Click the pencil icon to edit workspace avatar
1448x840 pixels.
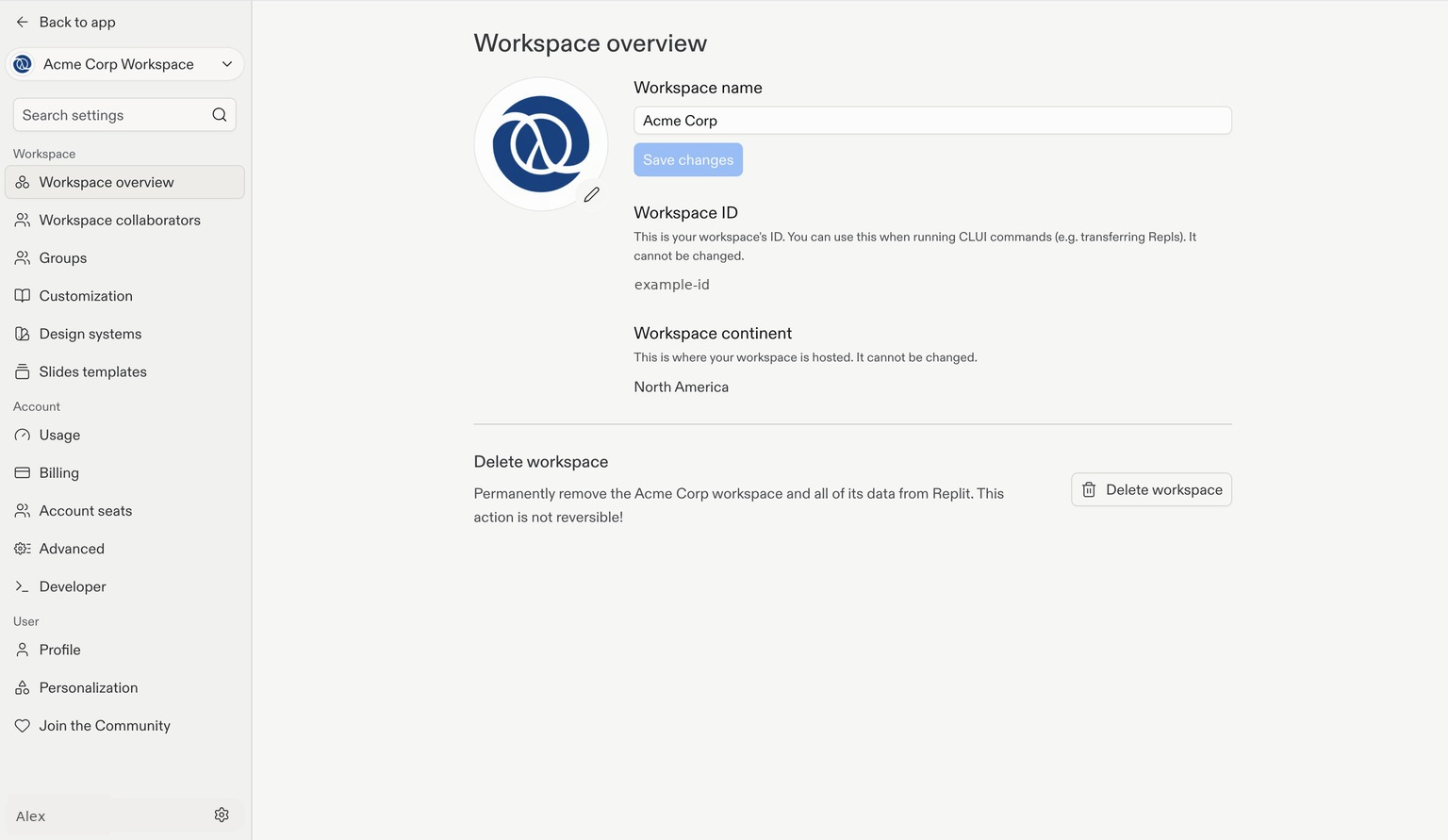591,194
